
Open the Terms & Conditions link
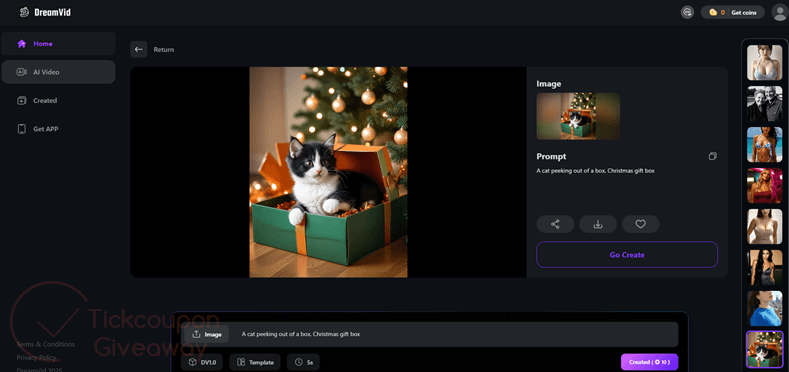pyautogui.click(x=46, y=344)
